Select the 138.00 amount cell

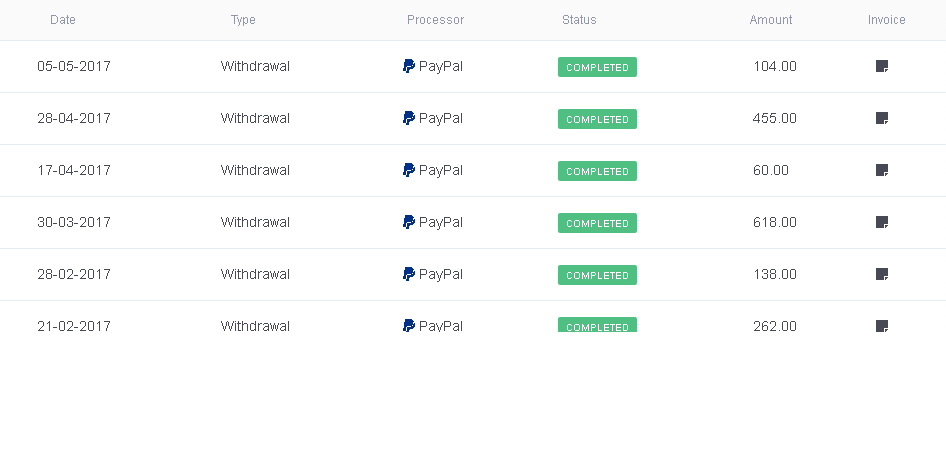point(775,275)
